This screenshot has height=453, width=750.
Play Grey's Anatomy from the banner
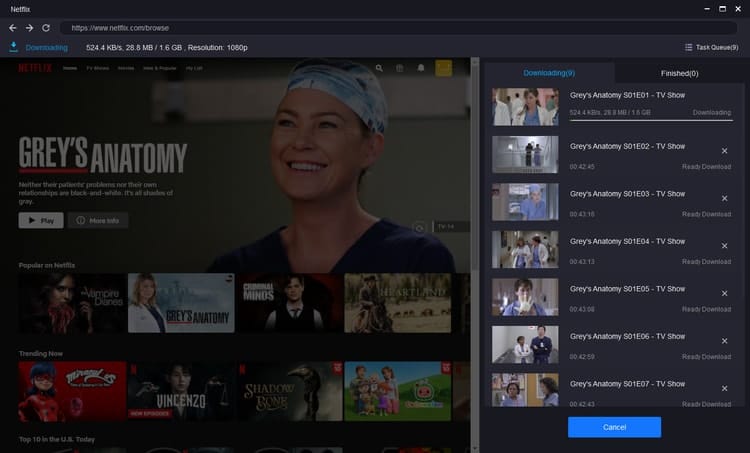[x=41, y=221]
